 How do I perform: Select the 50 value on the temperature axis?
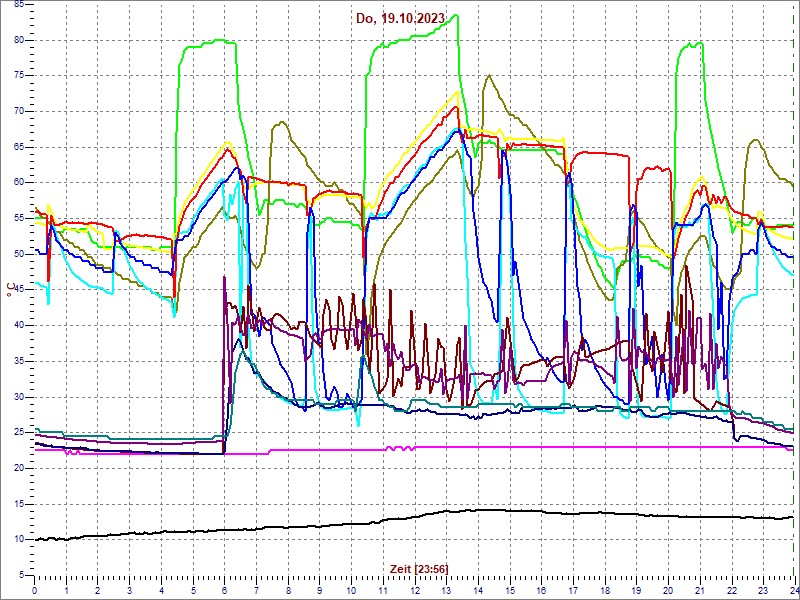(x=19, y=254)
